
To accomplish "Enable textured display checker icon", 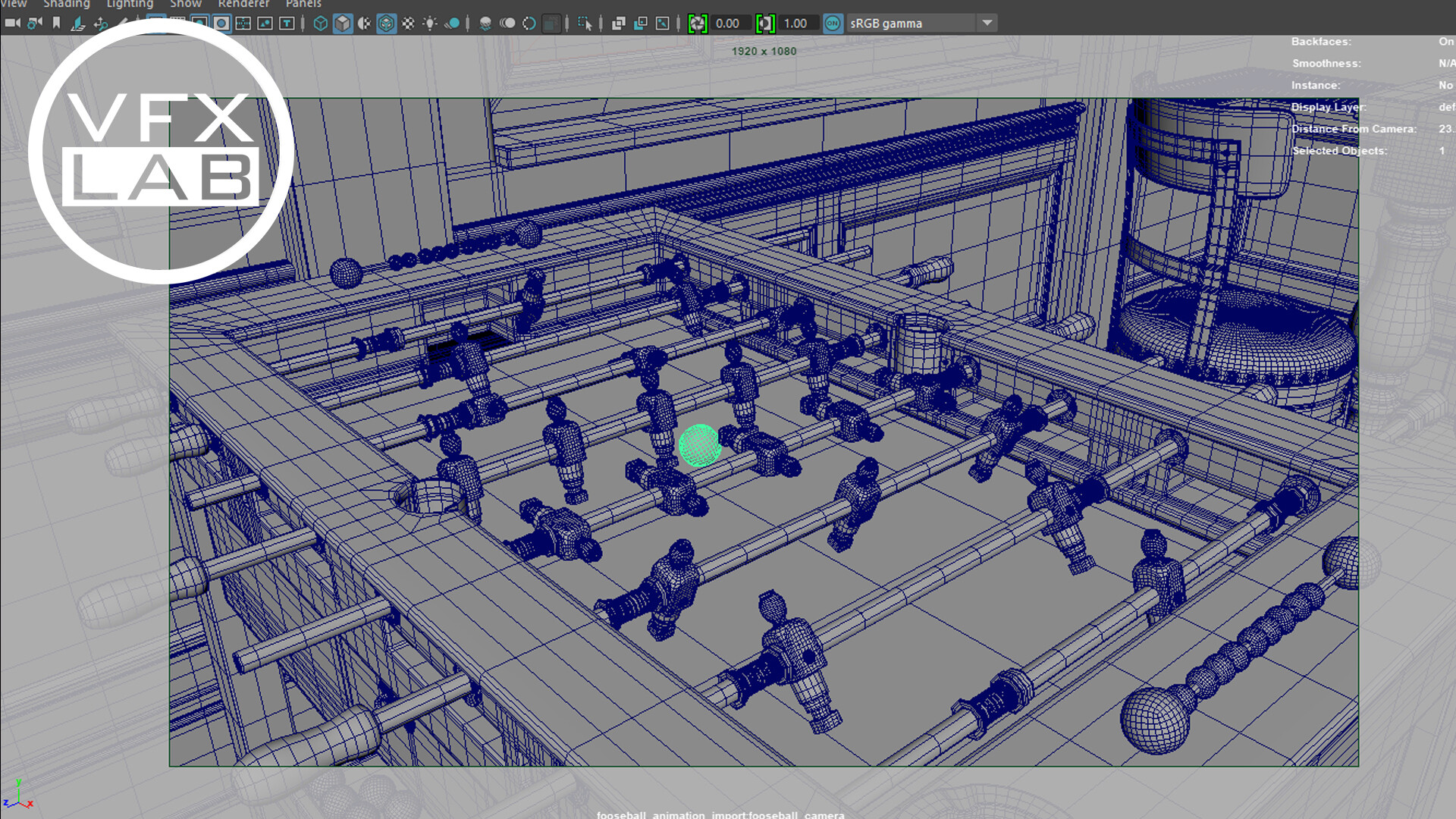I will [x=408, y=24].
